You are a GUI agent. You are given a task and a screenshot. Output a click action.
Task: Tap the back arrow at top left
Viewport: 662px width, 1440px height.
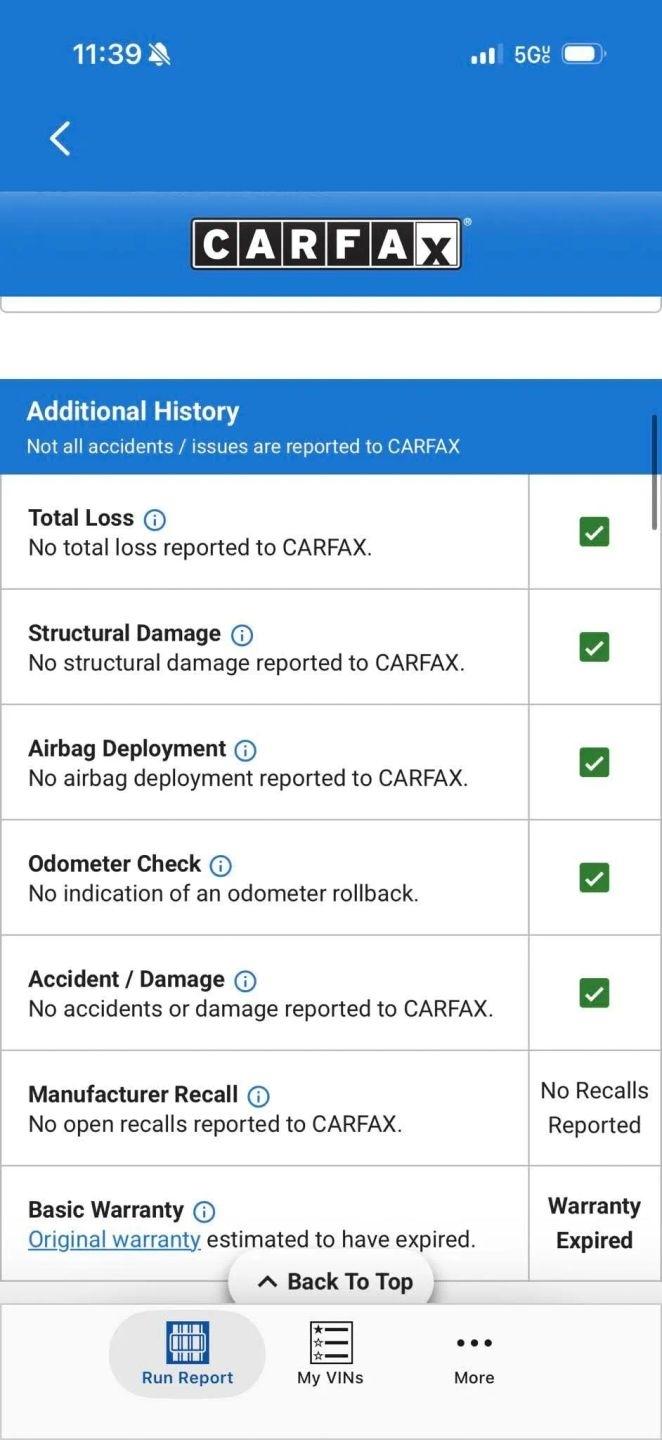pos(60,139)
